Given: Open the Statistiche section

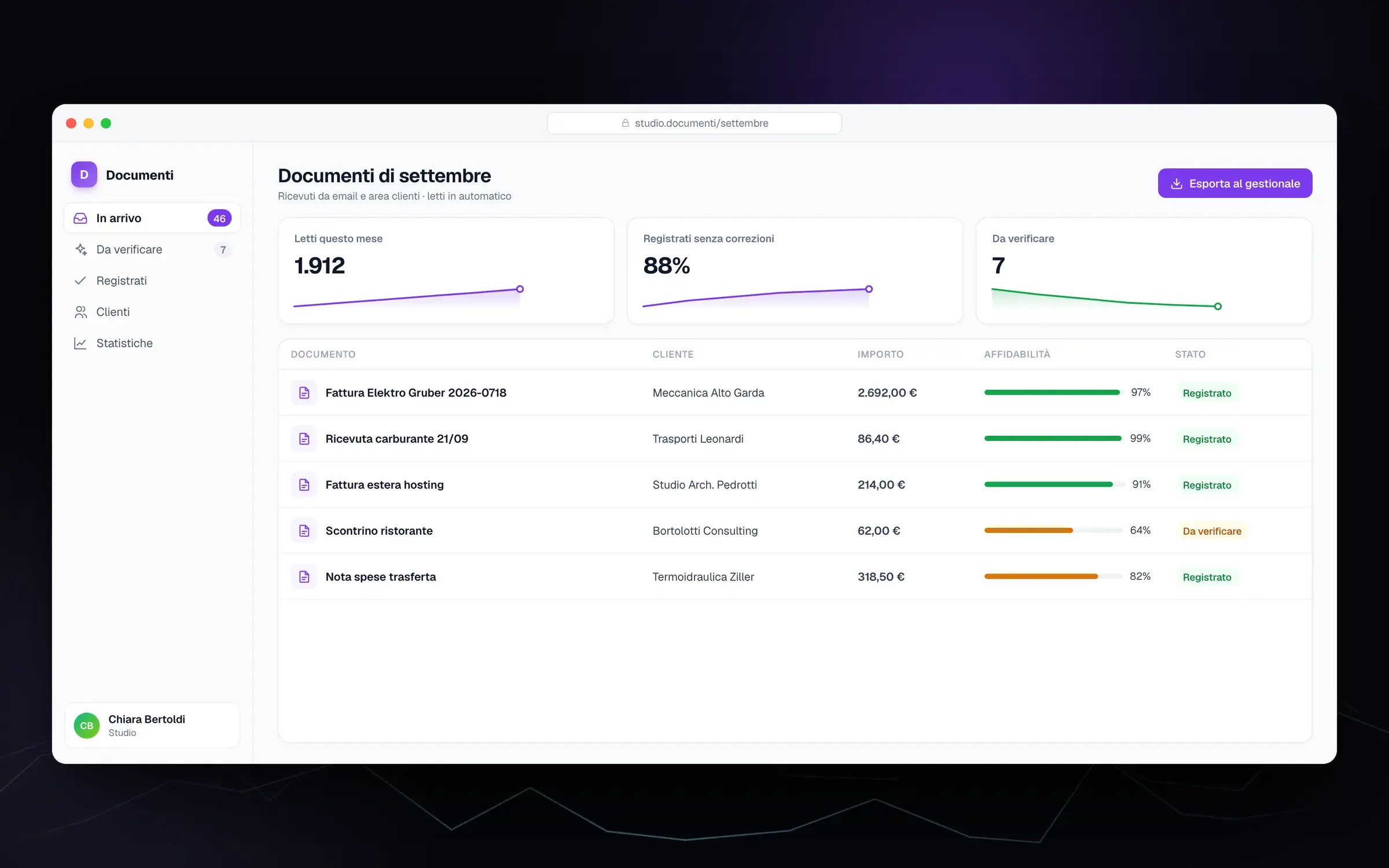Looking at the screenshot, I should (x=152, y=343).
